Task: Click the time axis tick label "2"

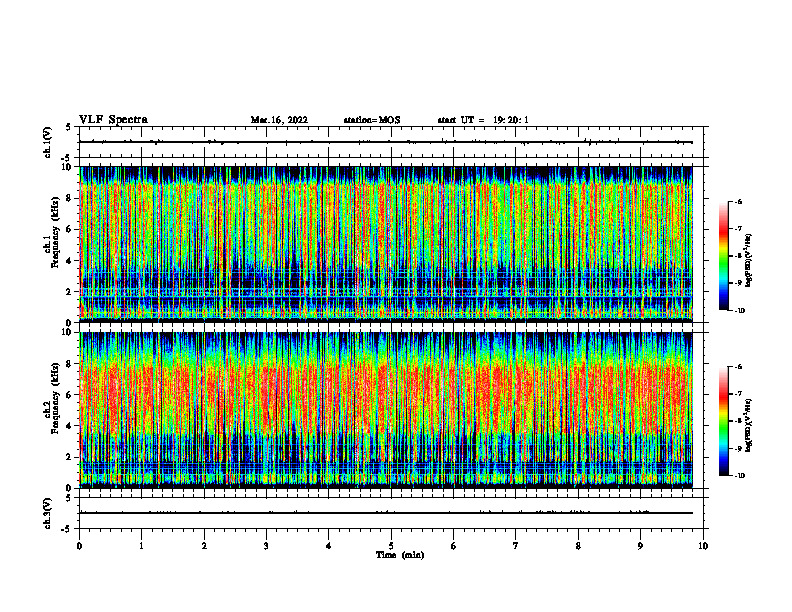Action: (204, 546)
